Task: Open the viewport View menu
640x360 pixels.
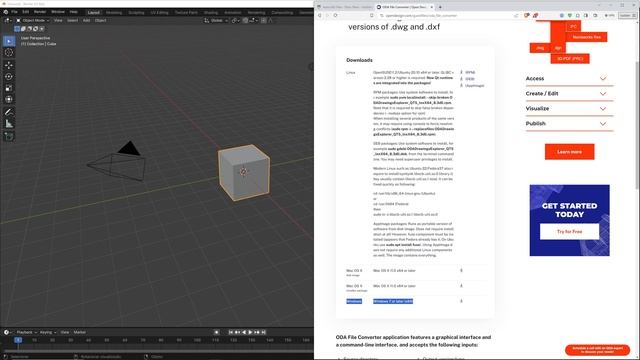Action: pos(58,20)
